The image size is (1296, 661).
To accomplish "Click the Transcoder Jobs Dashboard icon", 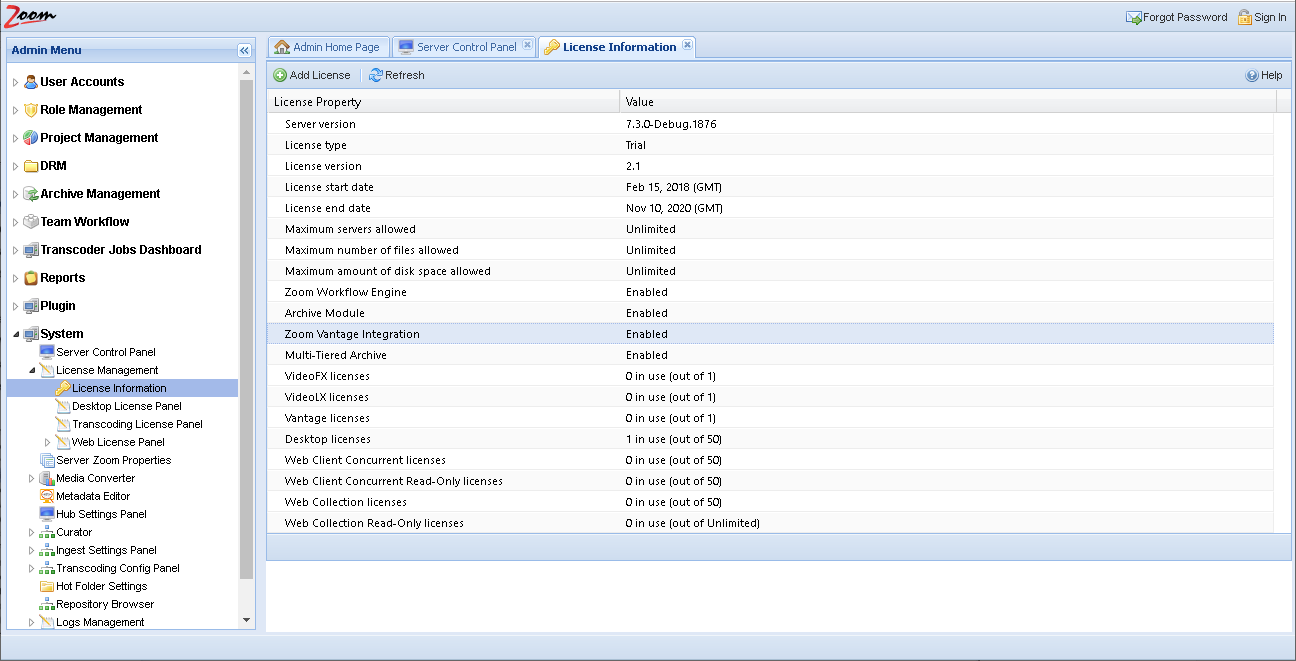I will pos(31,250).
